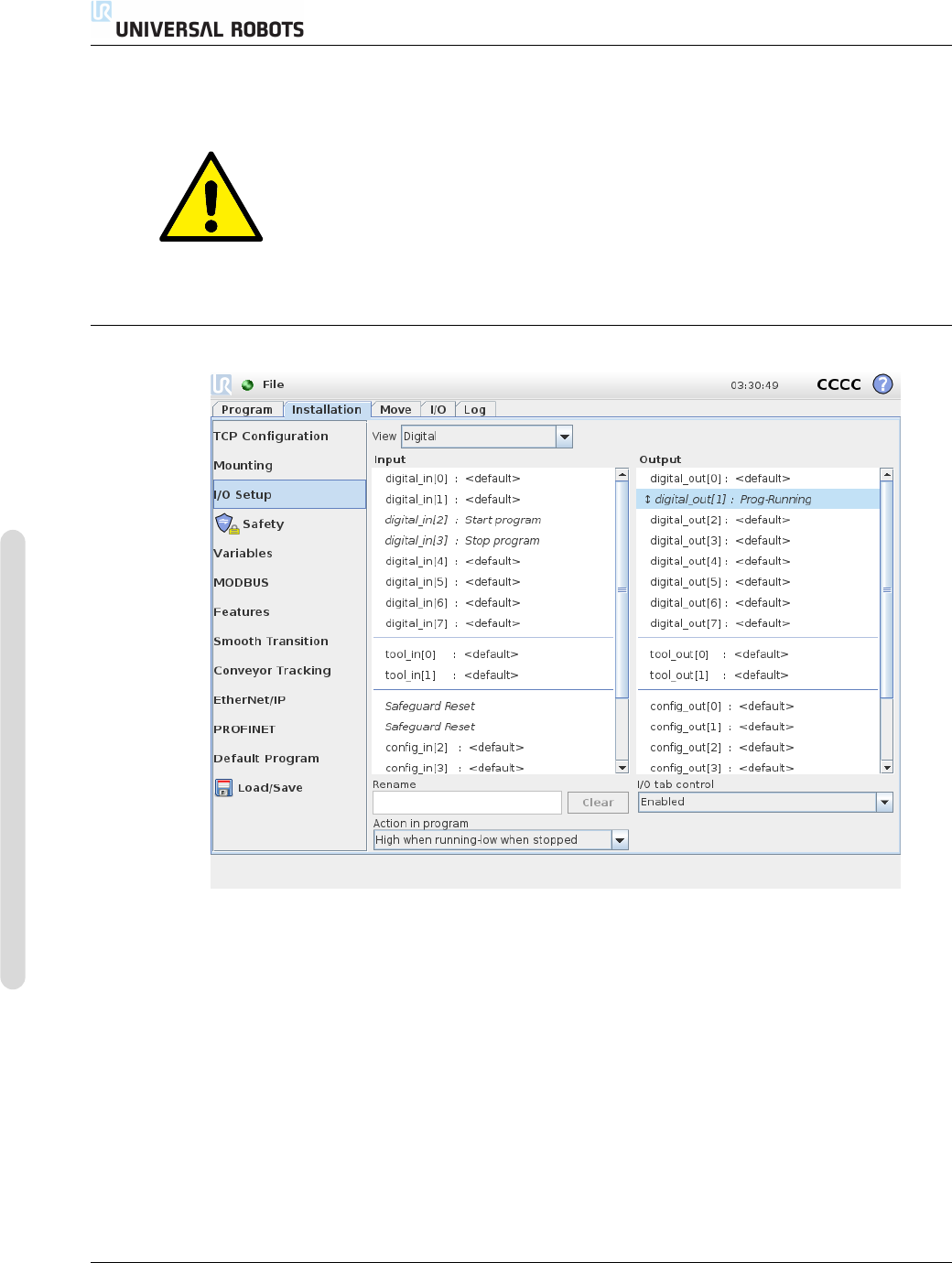Viewport: 952px width, 1263px height.
Task: Expand the Action in program dropdown
Action: 501,840
